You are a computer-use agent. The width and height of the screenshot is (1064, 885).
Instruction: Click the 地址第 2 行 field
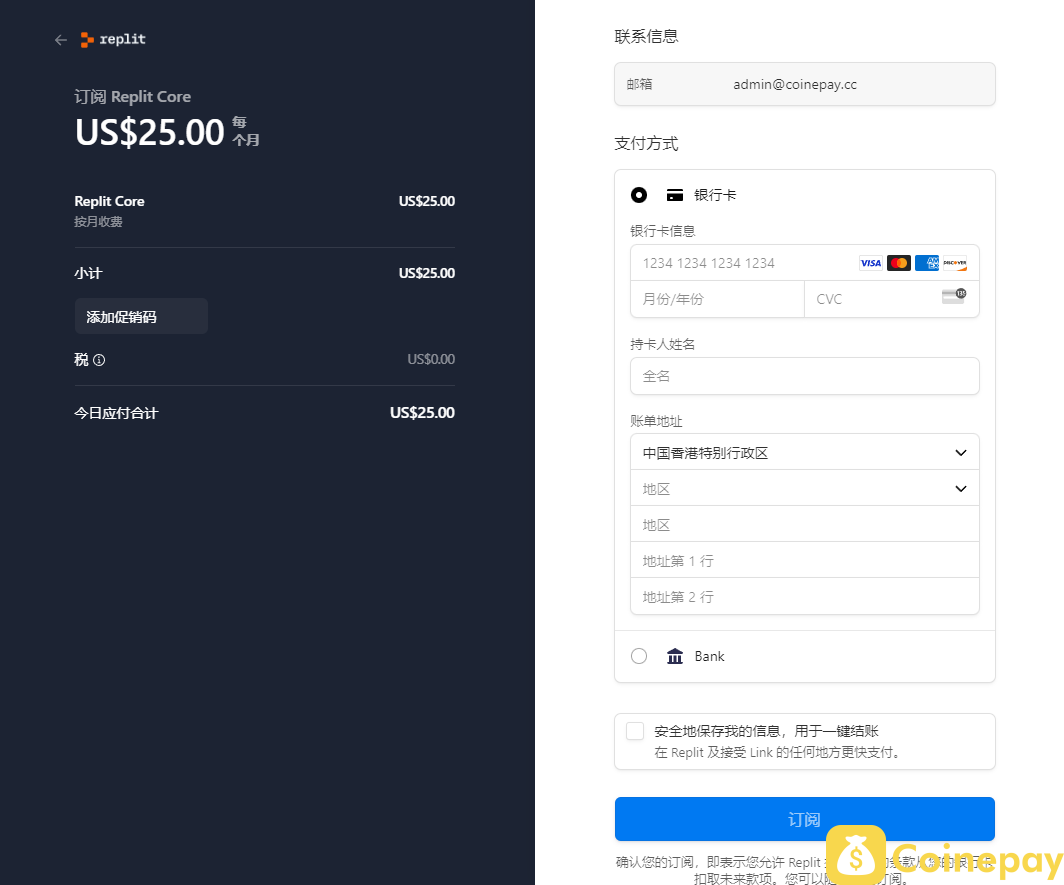pyautogui.click(x=805, y=597)
